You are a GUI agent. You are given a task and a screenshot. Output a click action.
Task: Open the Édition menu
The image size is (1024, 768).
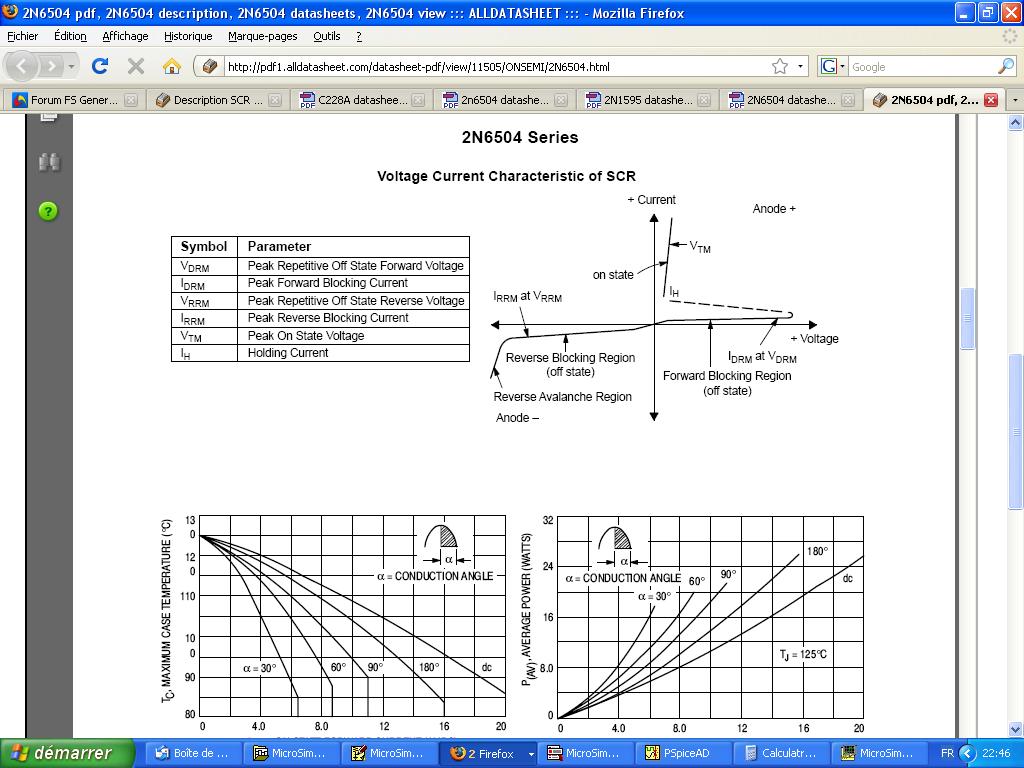click(71, 37)
